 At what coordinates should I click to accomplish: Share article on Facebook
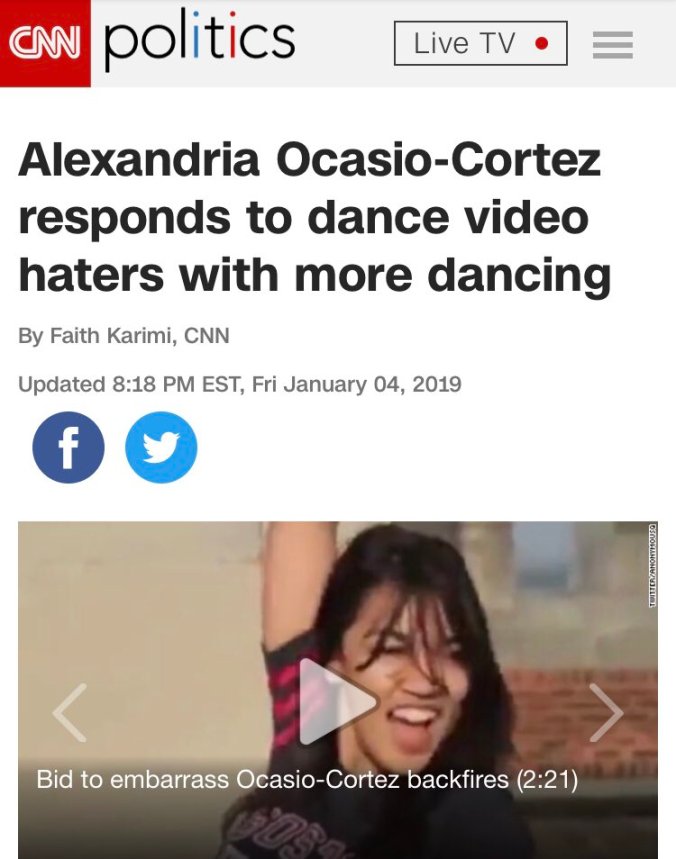[68, 447]
